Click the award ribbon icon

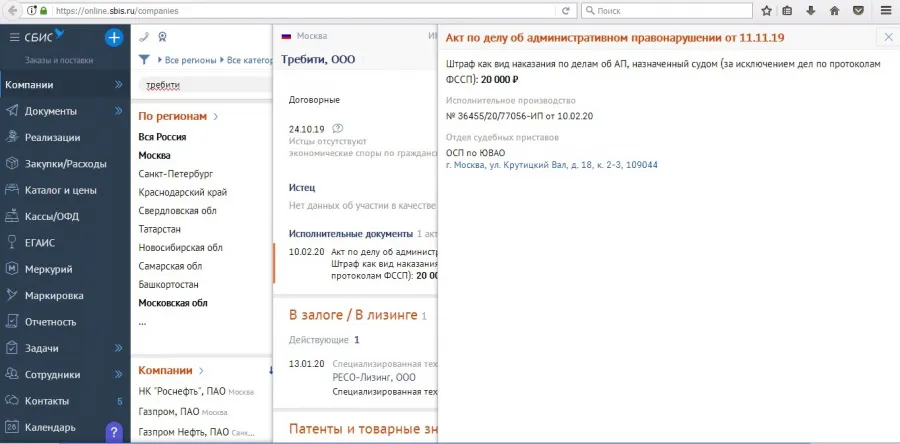(x=162, y=37)
